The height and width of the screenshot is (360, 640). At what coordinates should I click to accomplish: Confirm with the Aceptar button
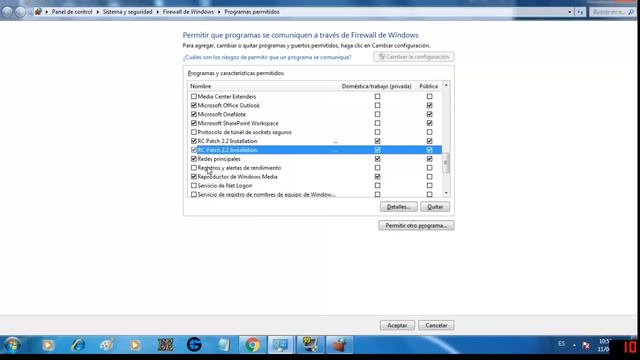[397, 325]
